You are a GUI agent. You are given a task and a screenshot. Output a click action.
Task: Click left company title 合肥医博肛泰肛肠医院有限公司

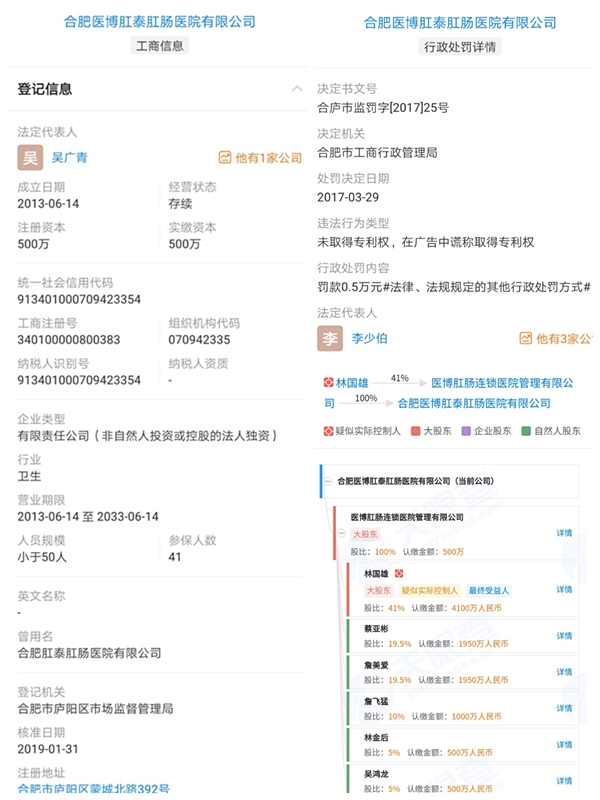tap(160, 21)
